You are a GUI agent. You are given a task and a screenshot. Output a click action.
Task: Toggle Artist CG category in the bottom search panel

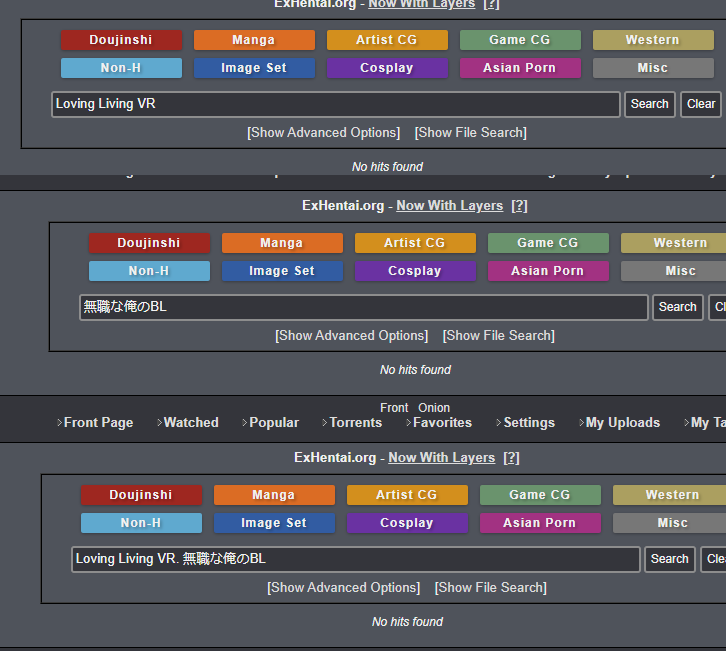point(407,495)
